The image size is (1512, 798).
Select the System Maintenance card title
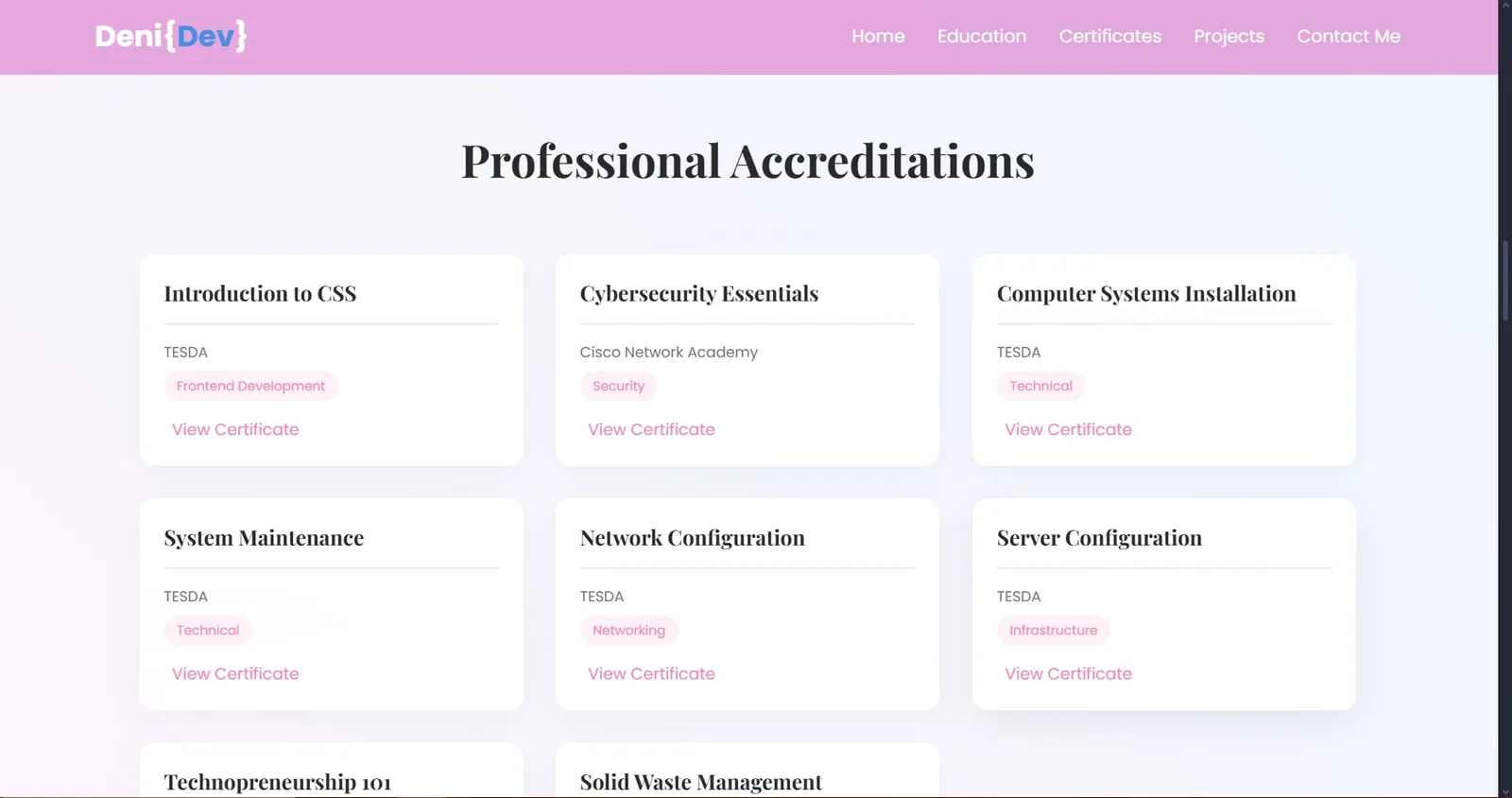pyautogui.click(x=264, y=538)
